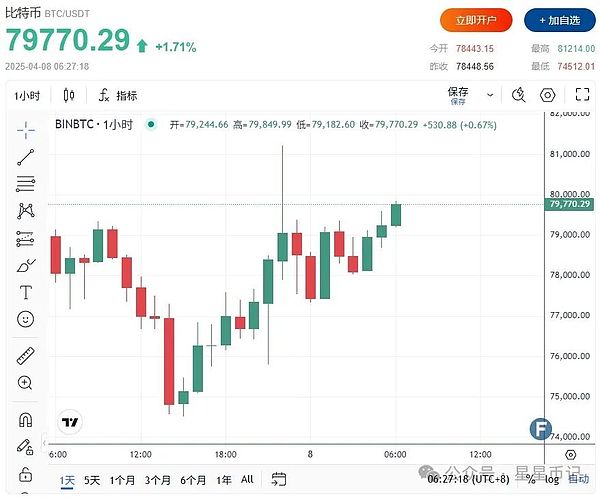600x497 pixels.
Task: Click the zoom in tool
Action: [x=25, y=382]
